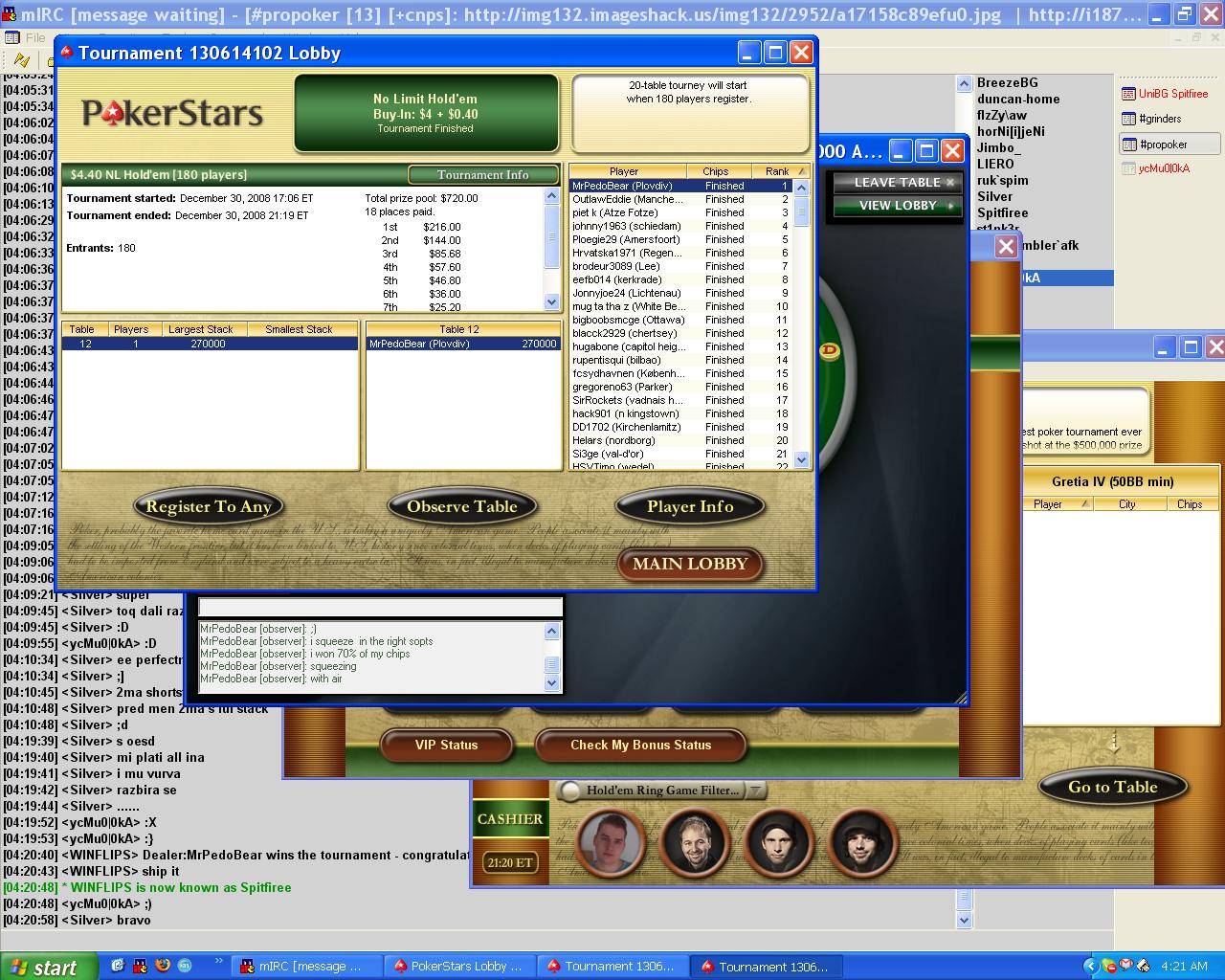Open Player Info in tournament lobby
The height and width of the screenshot is (980, 1225).
pyautogui.click(x=690, y=507)
